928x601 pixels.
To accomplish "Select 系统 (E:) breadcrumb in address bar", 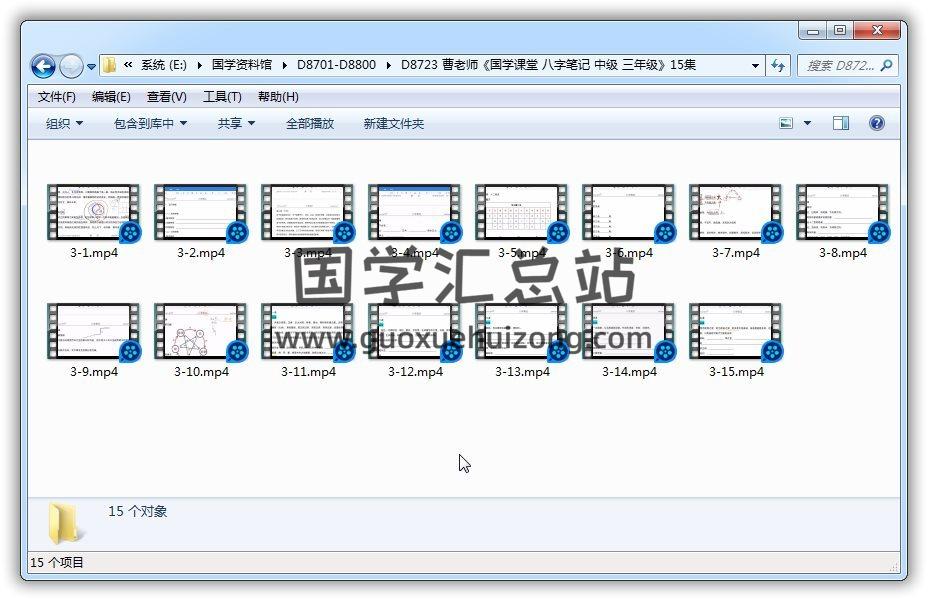I will 163,65.
